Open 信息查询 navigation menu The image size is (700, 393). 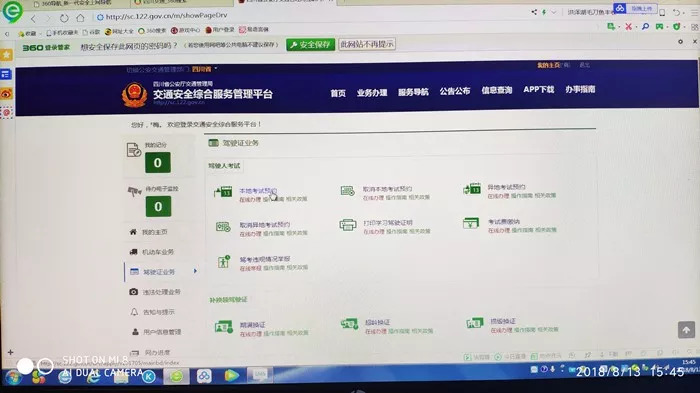496,90
